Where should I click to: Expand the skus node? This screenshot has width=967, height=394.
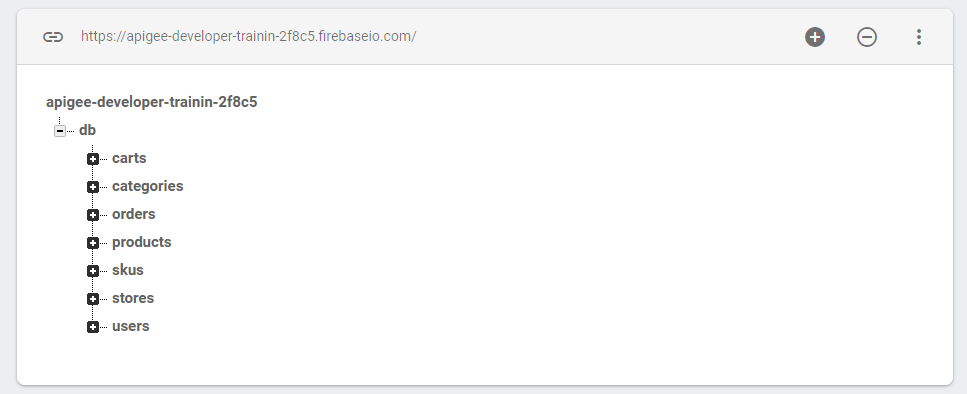pyautogui.click(x=93, y=271)
